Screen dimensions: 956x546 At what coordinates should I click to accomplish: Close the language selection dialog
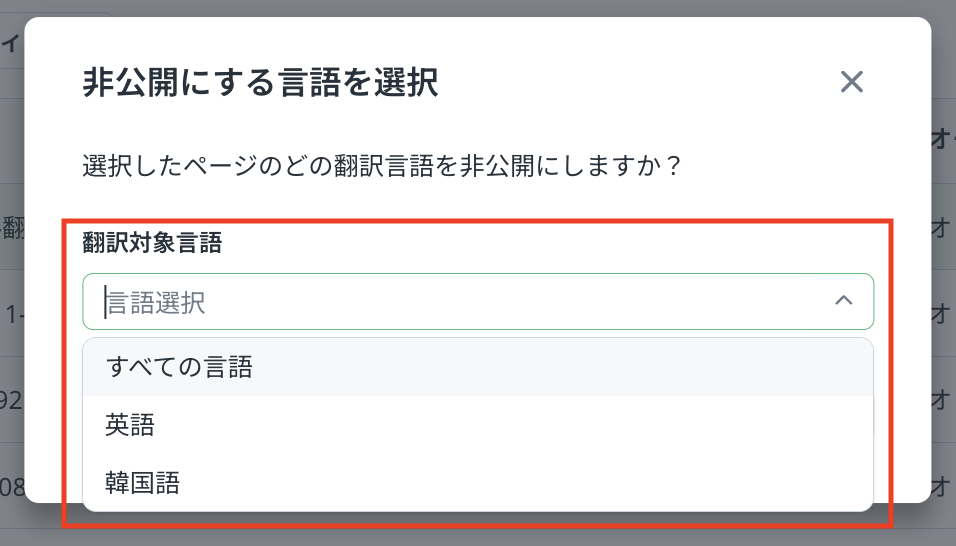[x=851, y=82]
